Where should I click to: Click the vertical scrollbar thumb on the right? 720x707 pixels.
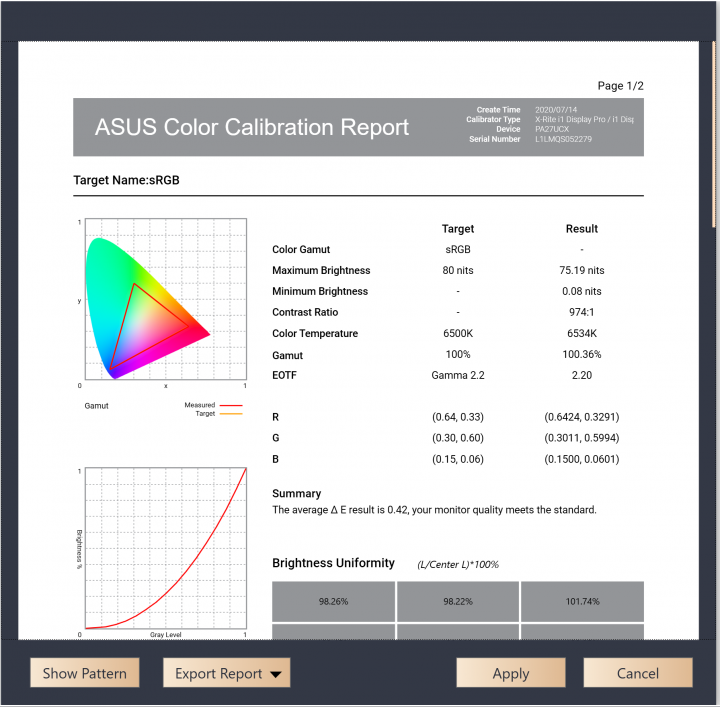point(713,135)
